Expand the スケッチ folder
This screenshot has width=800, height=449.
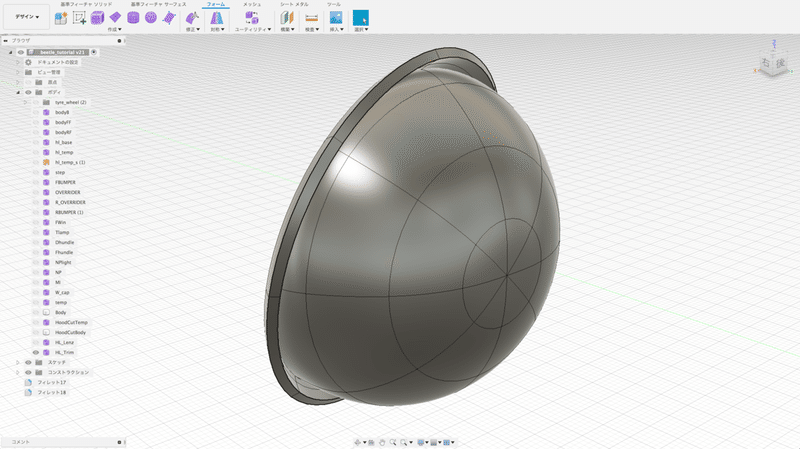18,362
